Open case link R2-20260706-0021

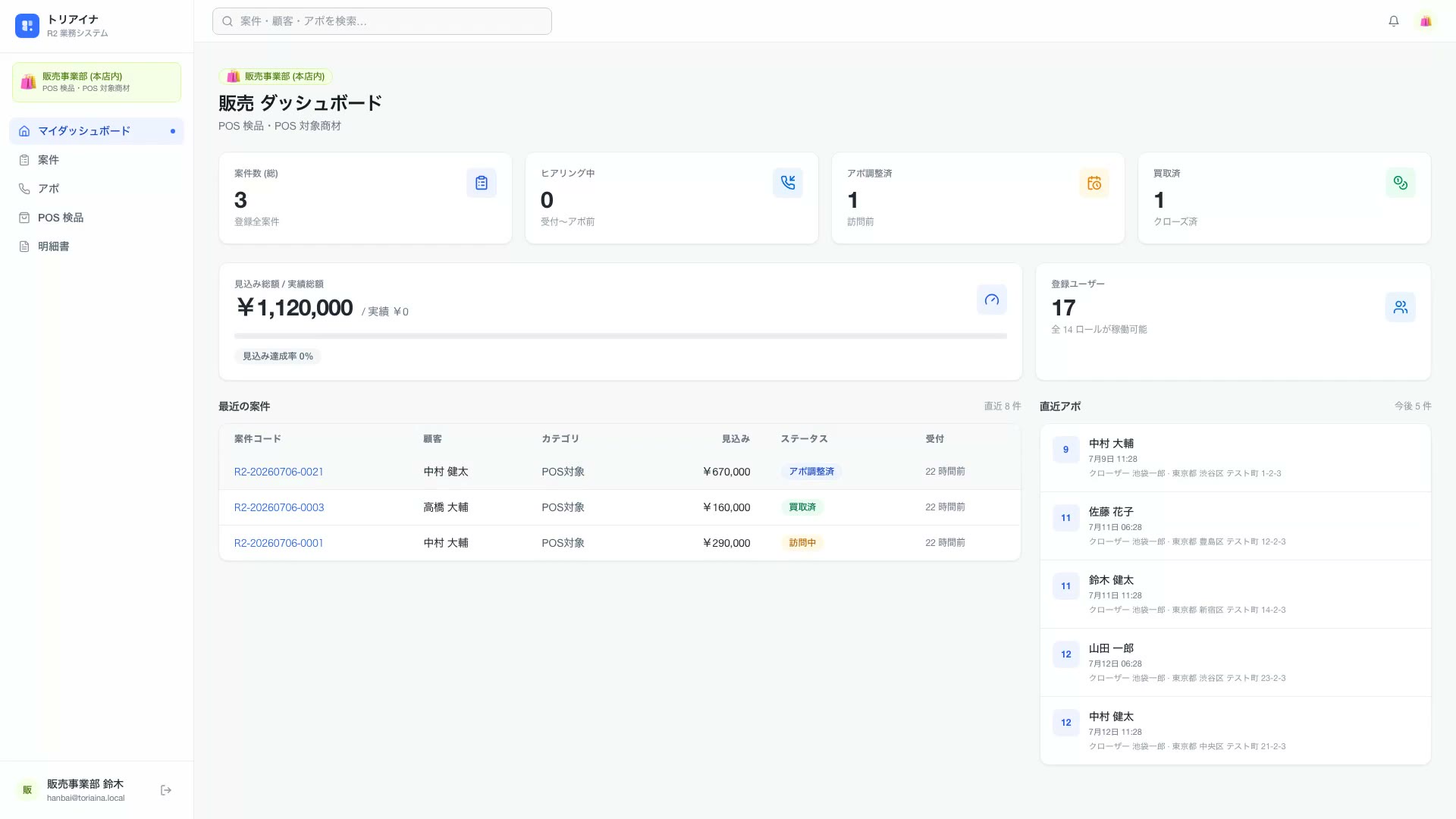(278, 472)
